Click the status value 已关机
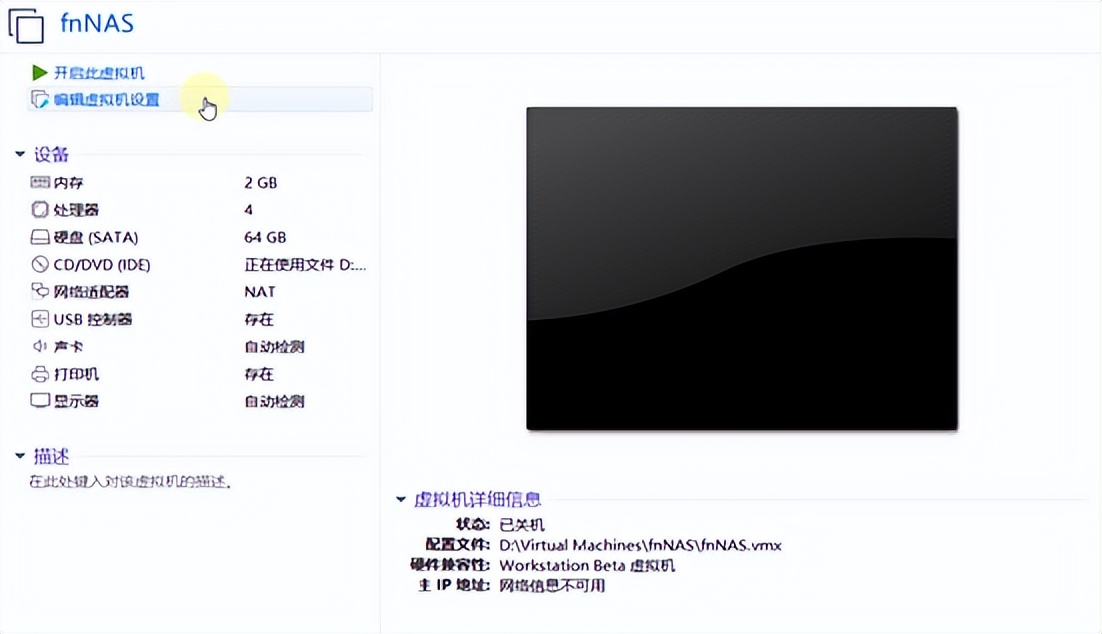This screenshot has height=634, width=1102. click(521, 524)
